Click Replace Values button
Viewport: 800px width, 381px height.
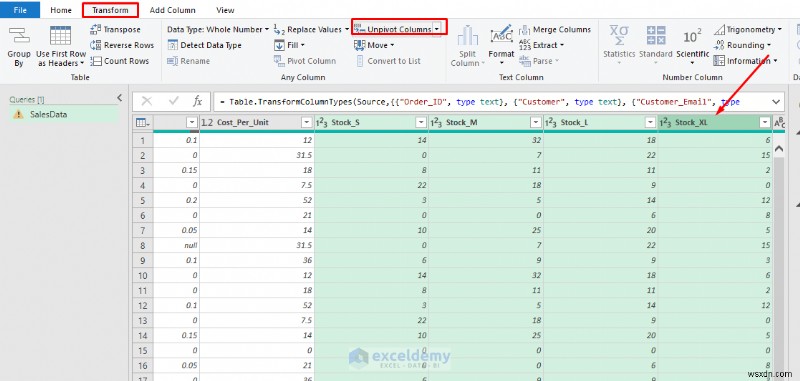coord(310,30)
